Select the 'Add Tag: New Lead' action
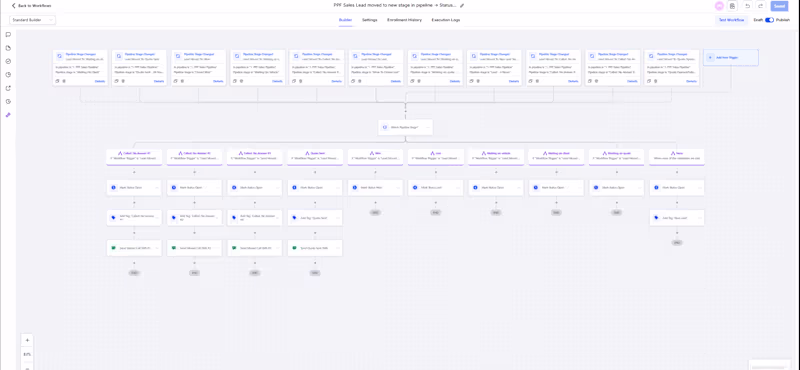The height and width of the screenshot is (370, 800). point(677,218)
